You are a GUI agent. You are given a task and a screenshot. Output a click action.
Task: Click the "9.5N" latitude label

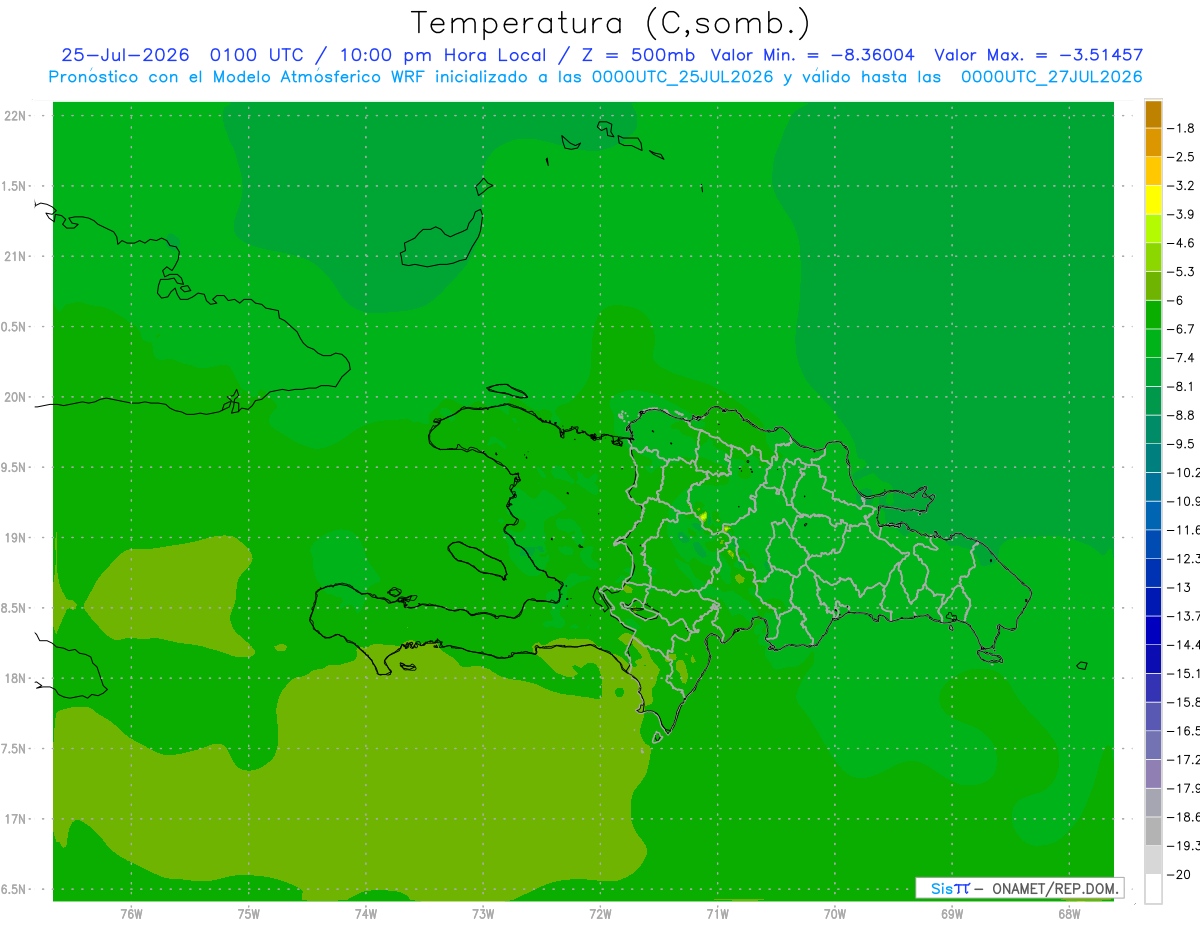[15, 468]
